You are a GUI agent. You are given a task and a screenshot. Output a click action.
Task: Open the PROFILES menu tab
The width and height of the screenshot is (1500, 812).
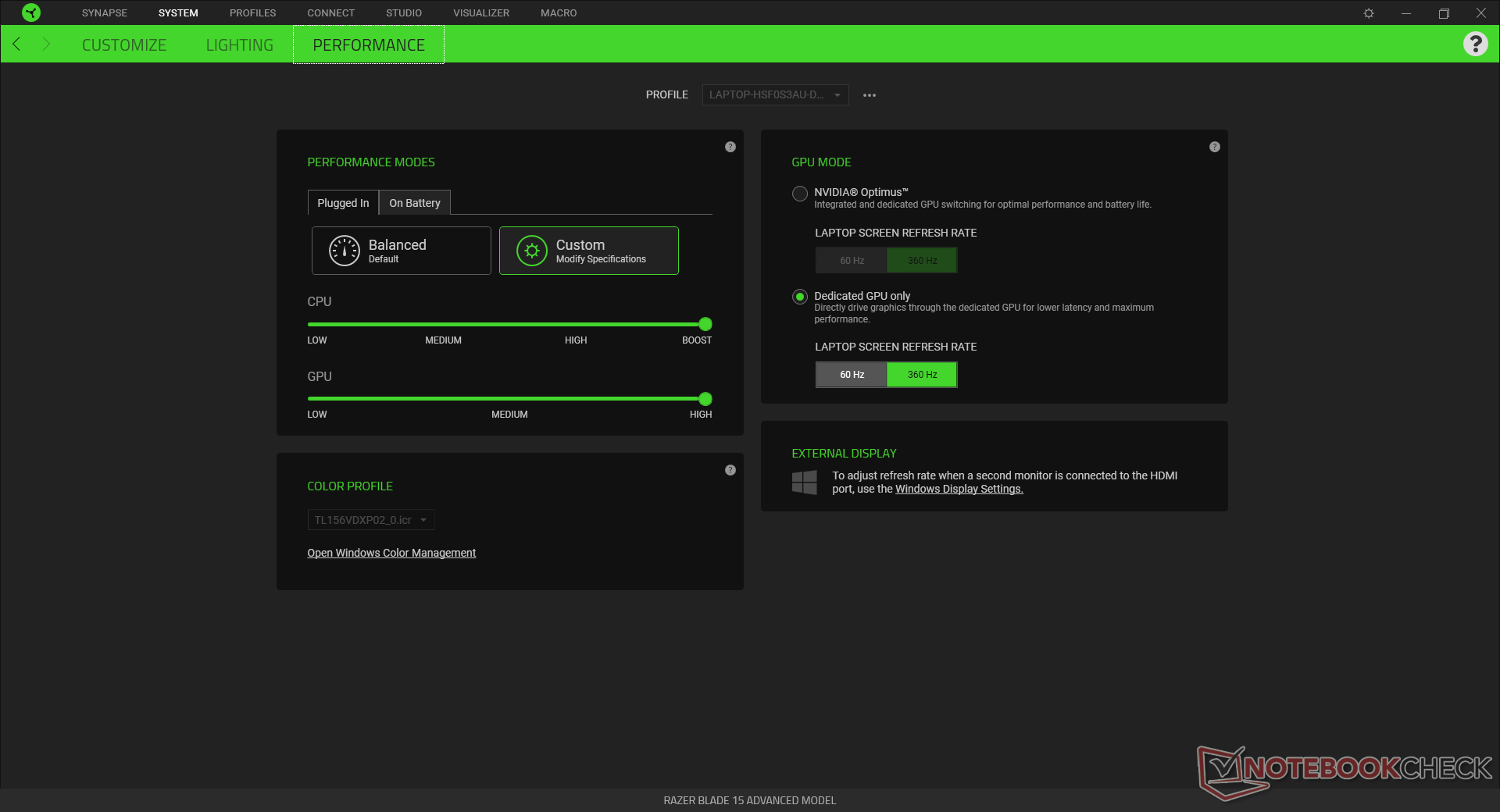[253, 13]
